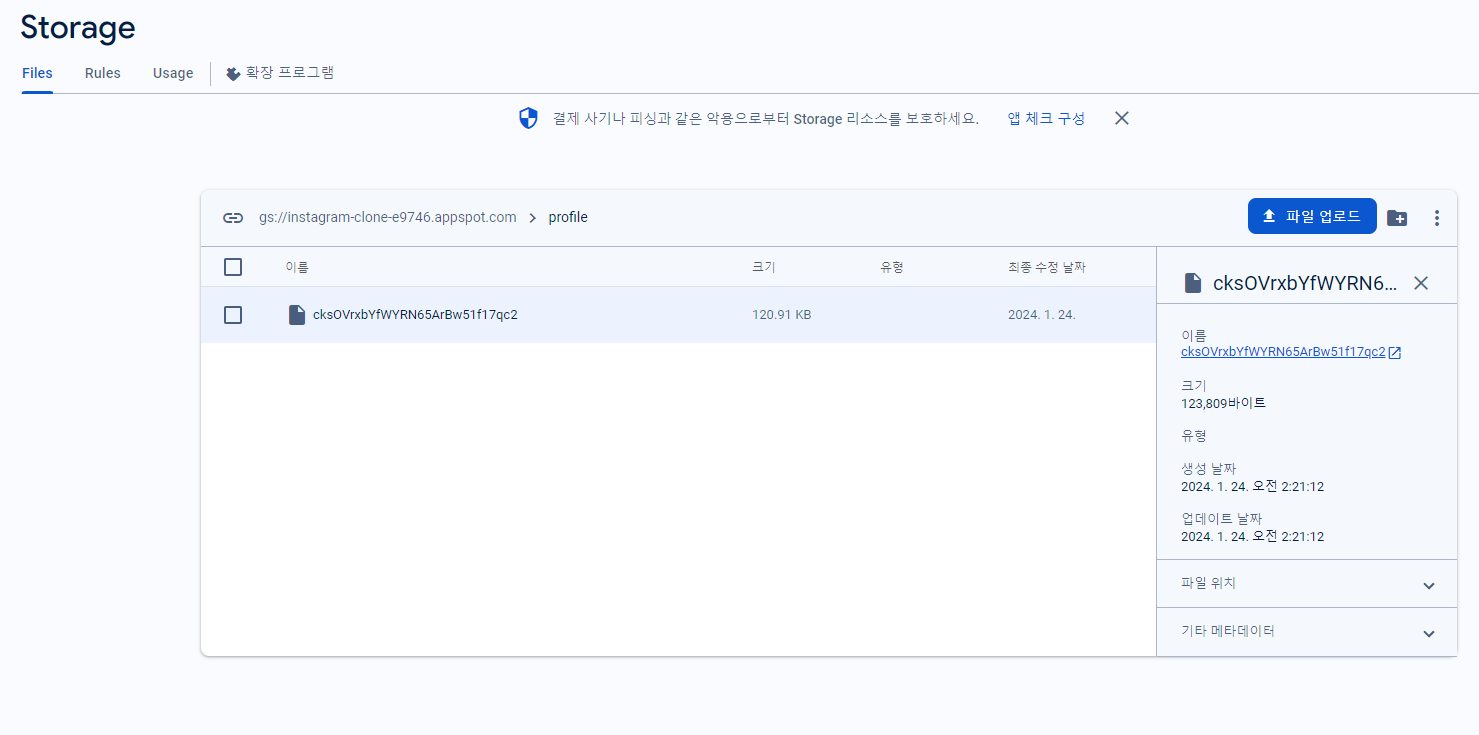Click the extensions icon beside 확장 프로그램
The width and height of the screenshot is (1479, 735).
pyautogui.click(x=233, y=73)
